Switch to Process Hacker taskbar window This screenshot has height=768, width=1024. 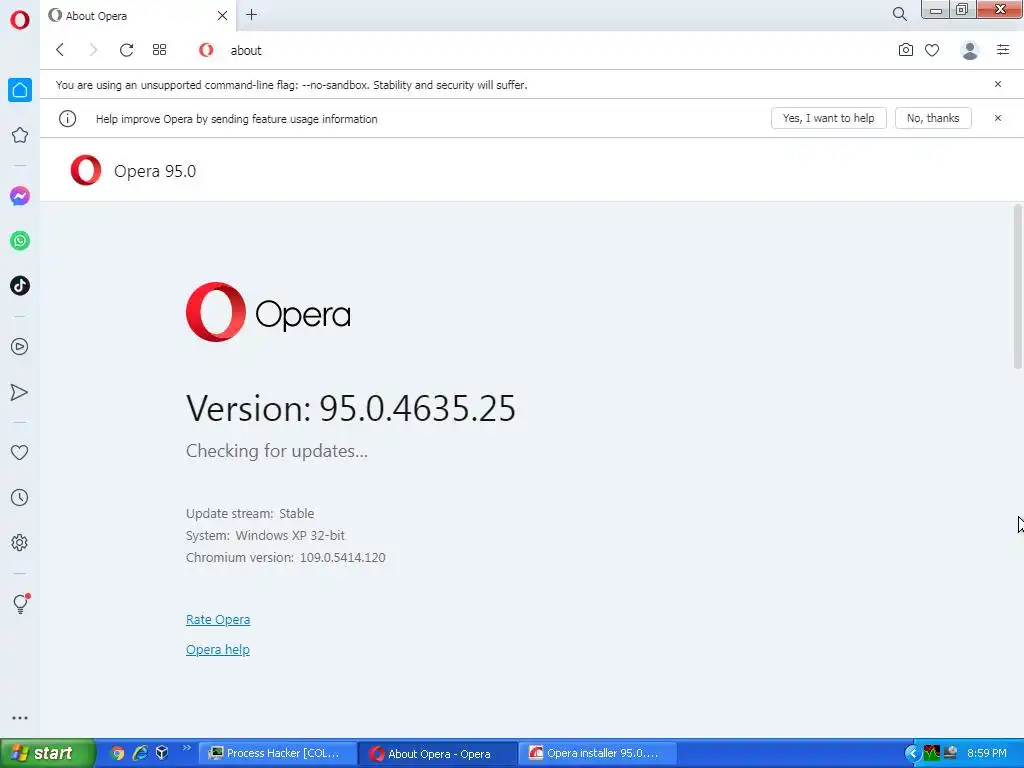point(277,754)
